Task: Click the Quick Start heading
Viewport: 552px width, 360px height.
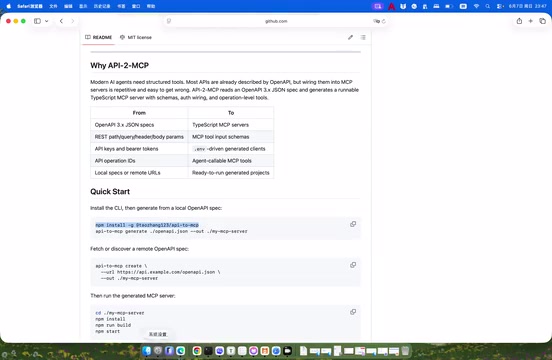Action: point(110,191)
